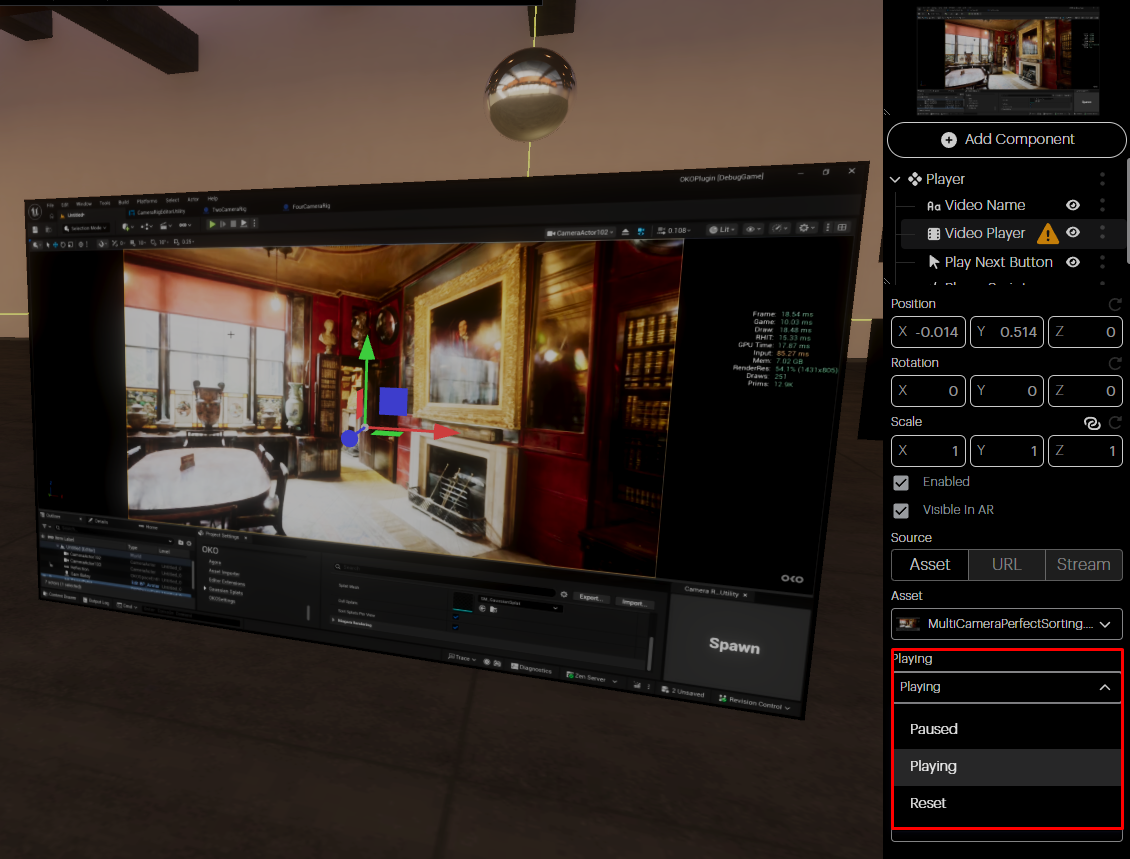The width and height of the screenshot is (1130, 859).
Task: Select the Video Player component
Action: 984,233
